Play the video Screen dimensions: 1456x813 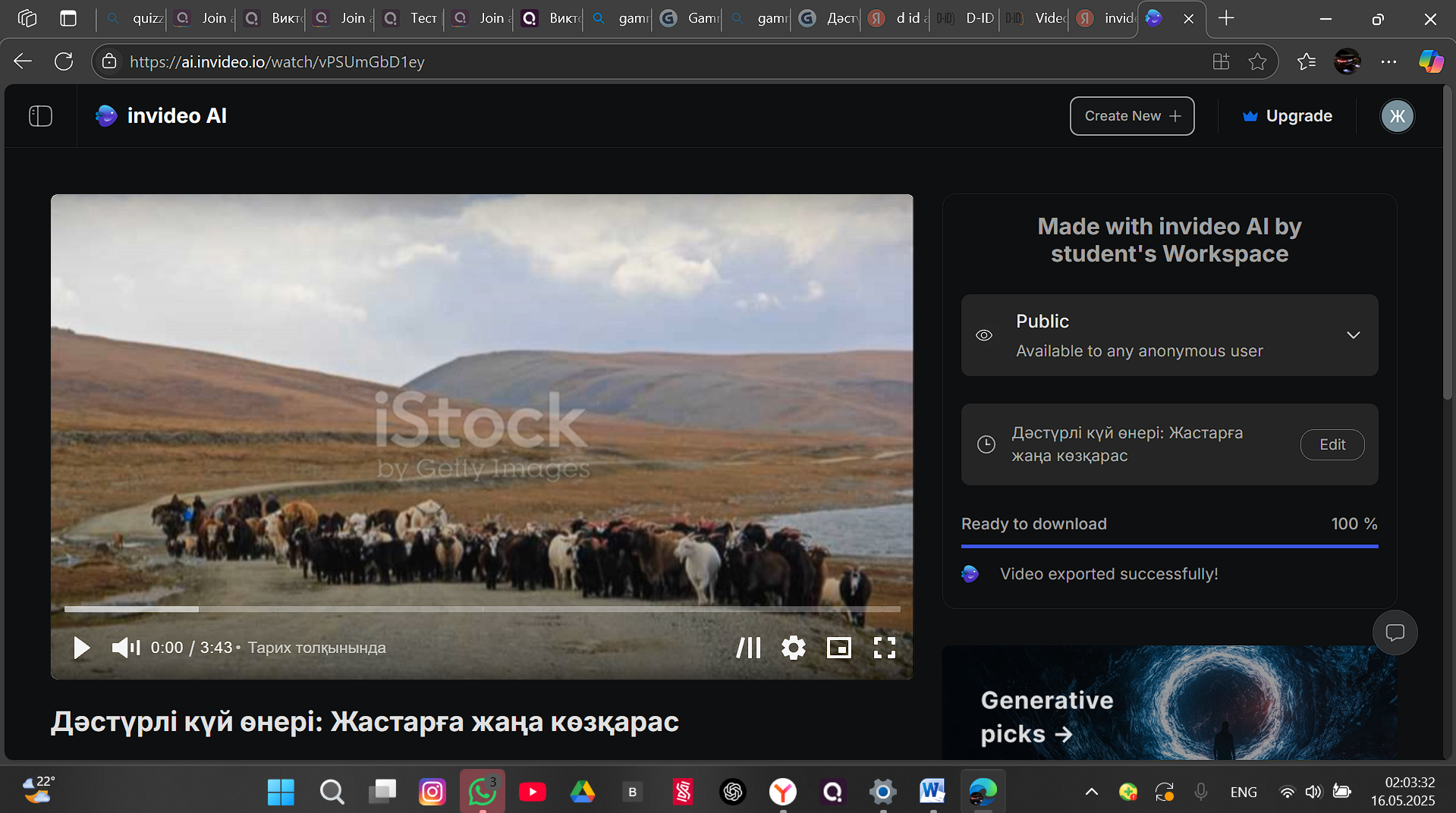point(81,648)
